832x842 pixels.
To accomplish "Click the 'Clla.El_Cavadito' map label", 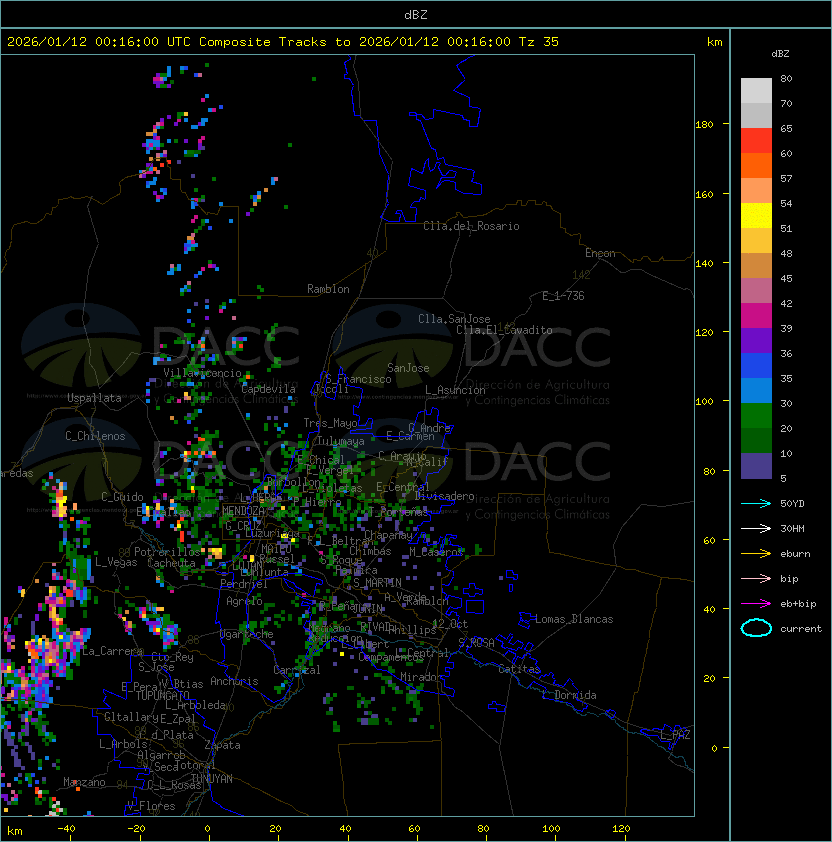I will (504, 330).
